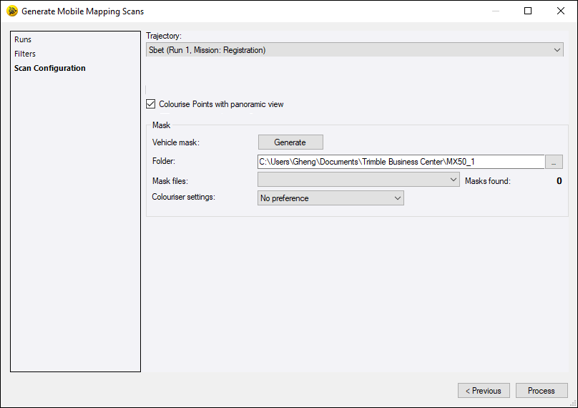Screen dimensions: 578x408
Task: Click the Sbet Run 1 Mission Registration text
Action: (207, 50)
